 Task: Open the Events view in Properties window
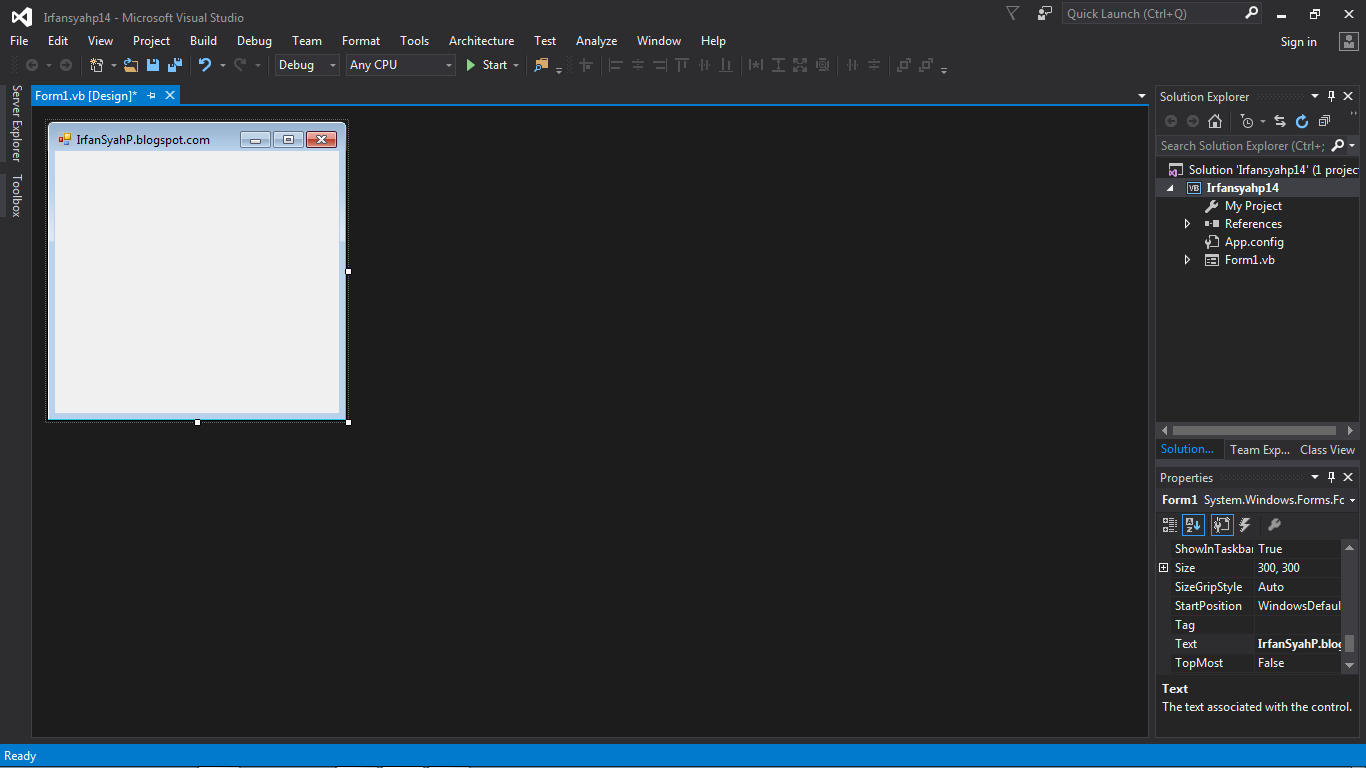point(1244,524)
